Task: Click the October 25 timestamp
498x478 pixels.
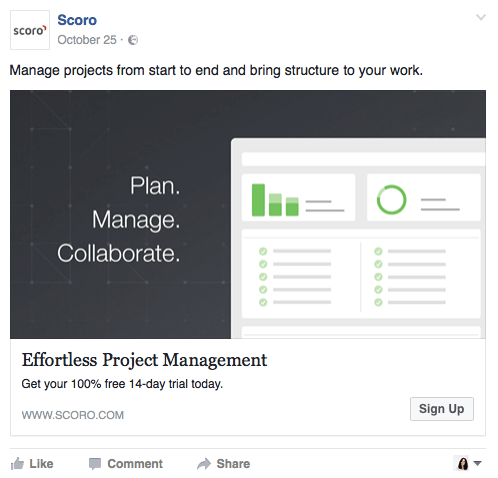Action: (87, 40)
